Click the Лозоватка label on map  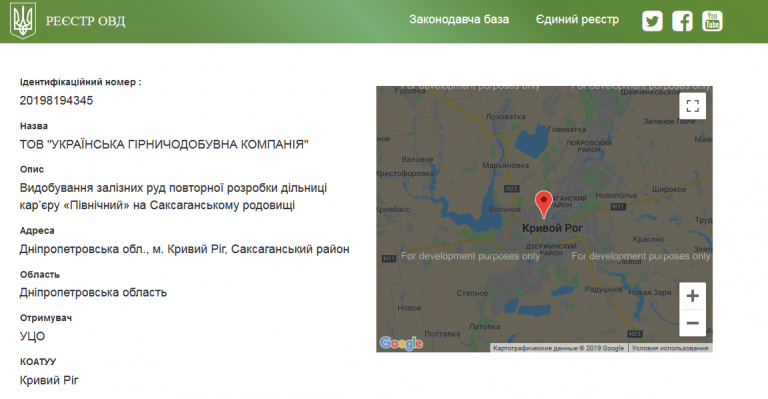coord(505,117)
